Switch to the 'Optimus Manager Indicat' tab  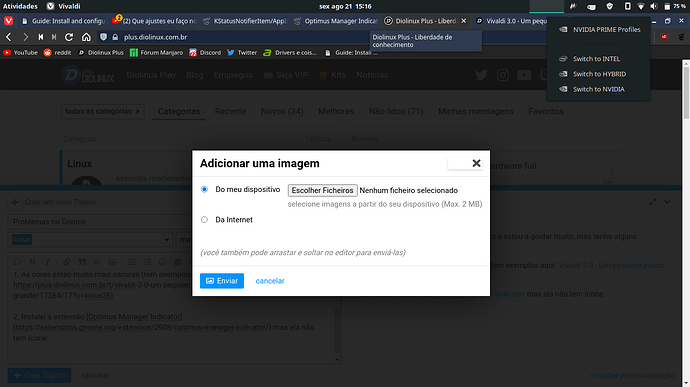coord(336,21)
